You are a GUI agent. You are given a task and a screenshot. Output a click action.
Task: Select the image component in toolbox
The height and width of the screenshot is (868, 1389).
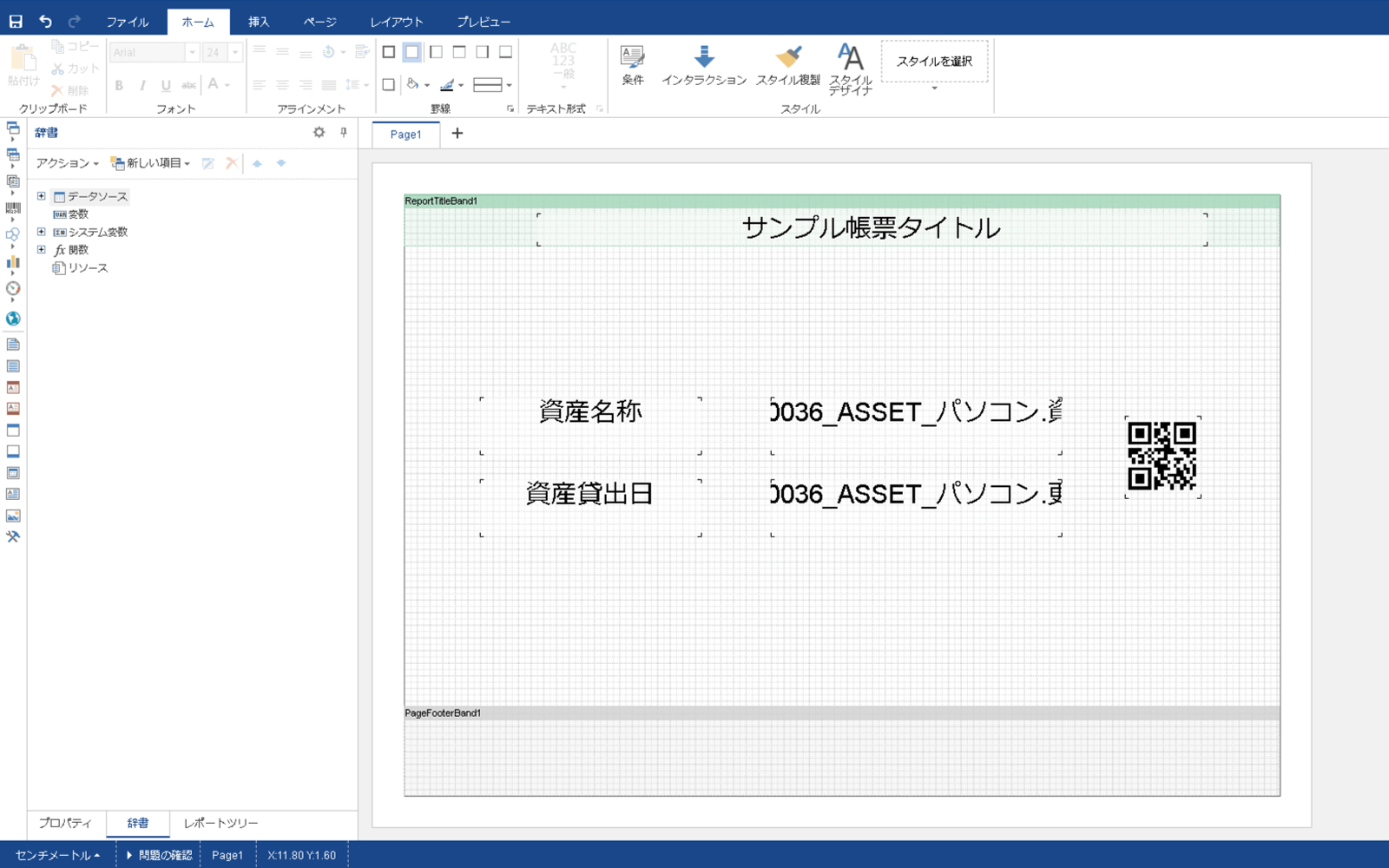tap(13, 516)
